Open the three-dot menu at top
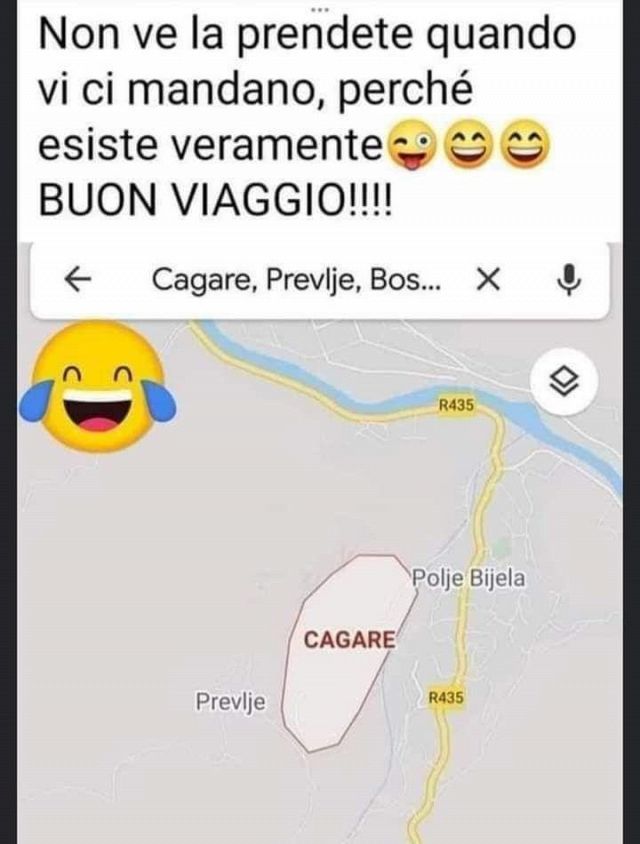The height and width of the screenshot is (844, 640). pyautogui.click(x=319, y=8)
